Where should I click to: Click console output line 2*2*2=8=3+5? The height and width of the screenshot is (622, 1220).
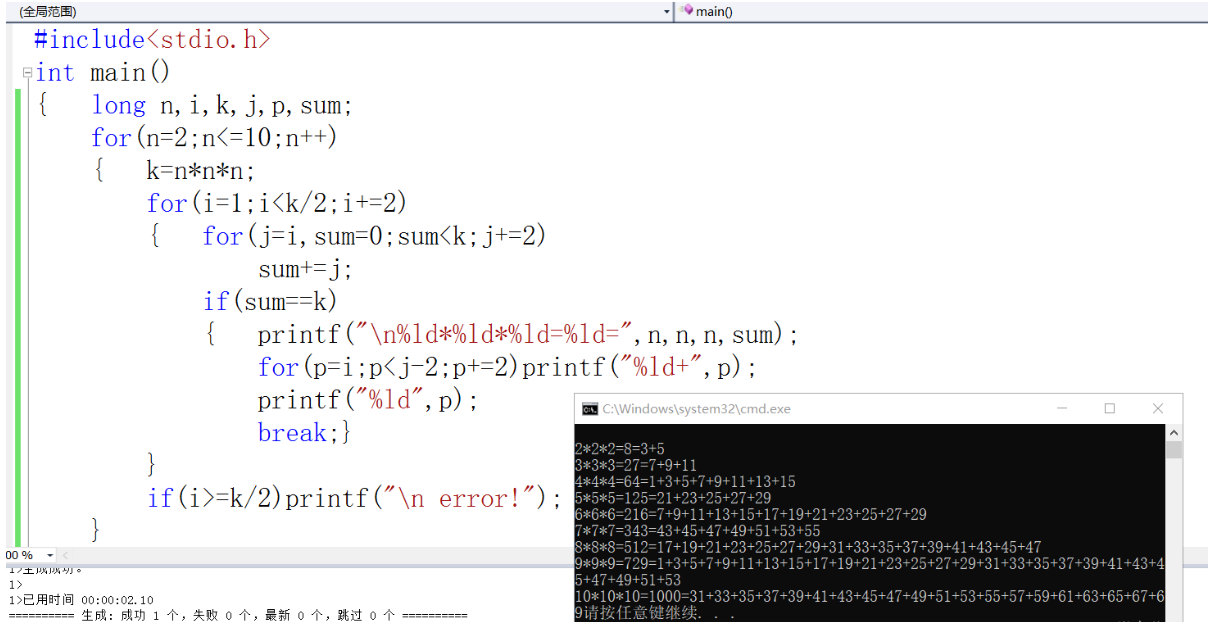pos(619,449)
